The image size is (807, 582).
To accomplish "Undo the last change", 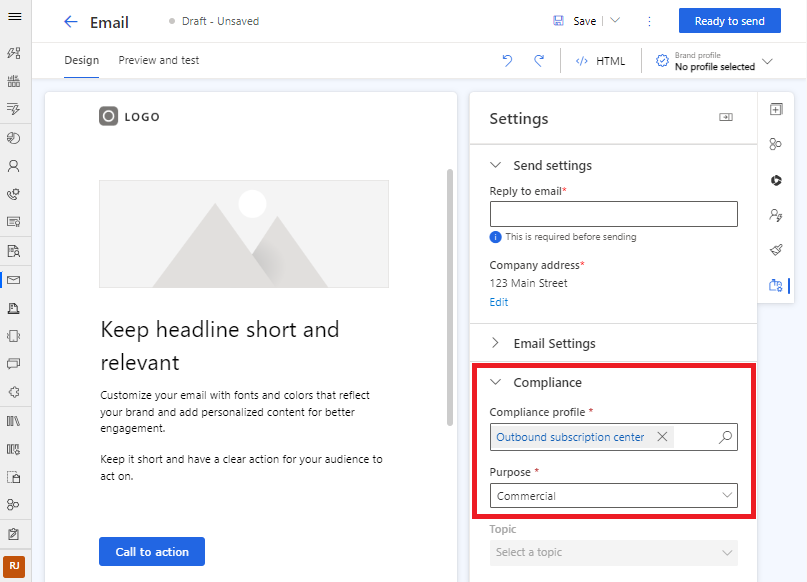I will (x=507, y=61).
